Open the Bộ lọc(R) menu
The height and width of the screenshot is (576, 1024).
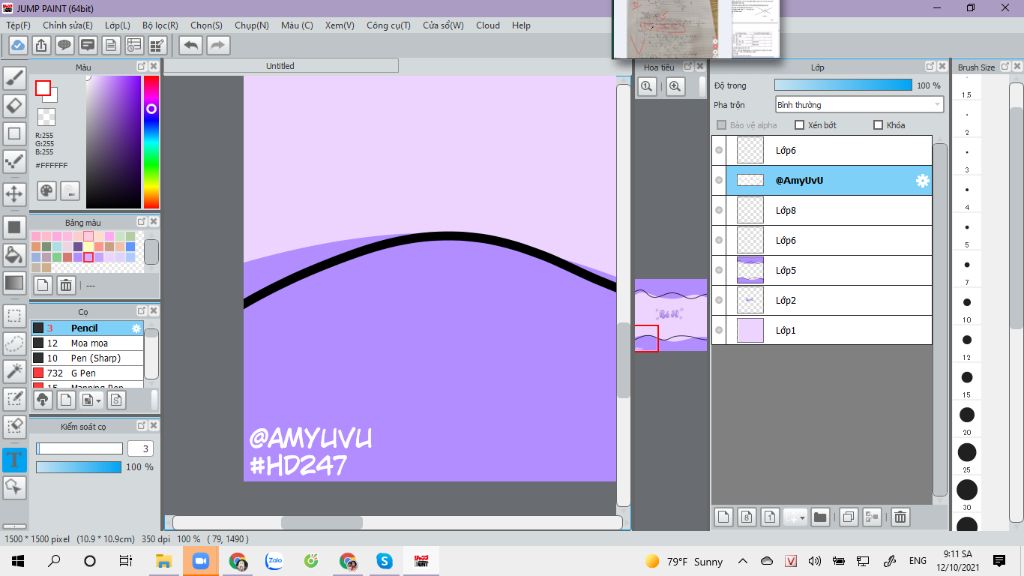(x=160, y=25)
